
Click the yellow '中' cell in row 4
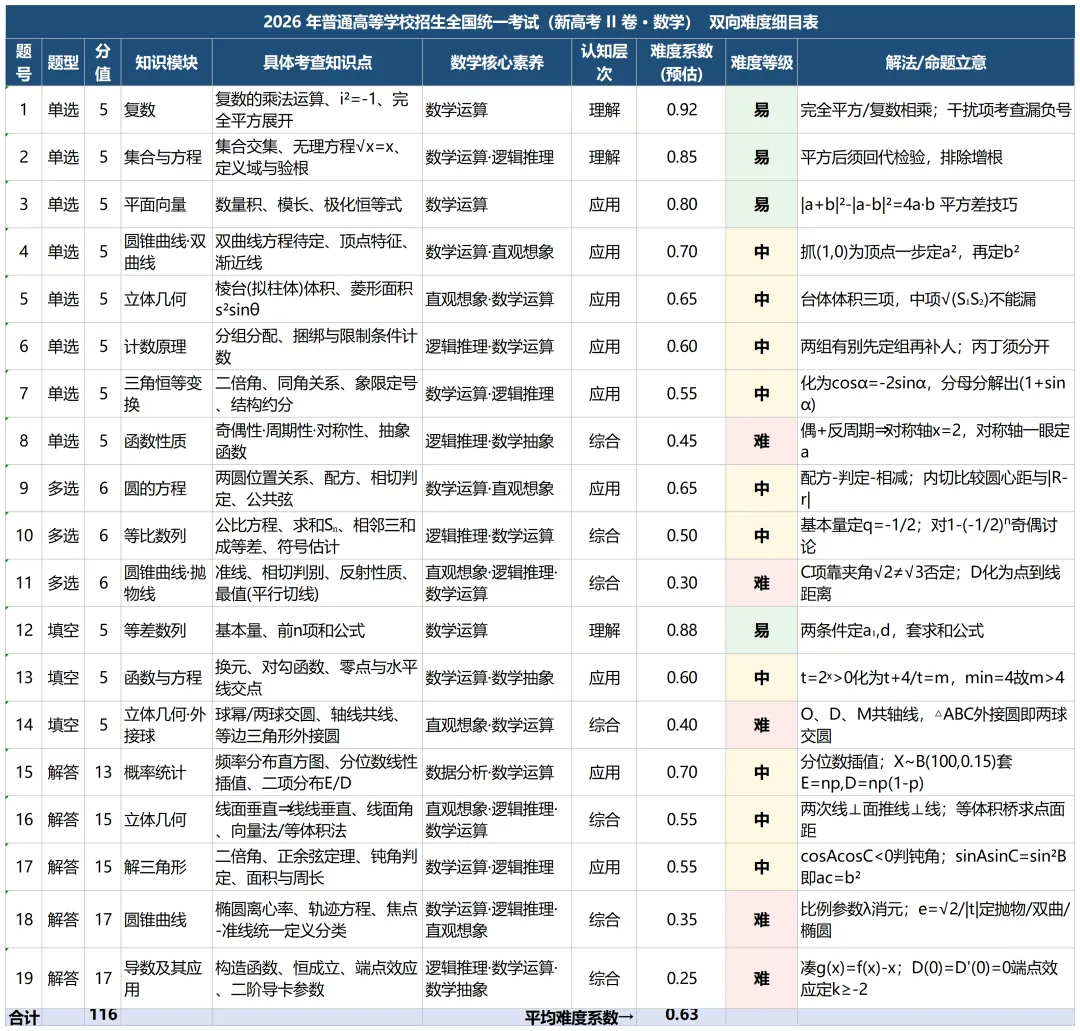pos(761,252)
